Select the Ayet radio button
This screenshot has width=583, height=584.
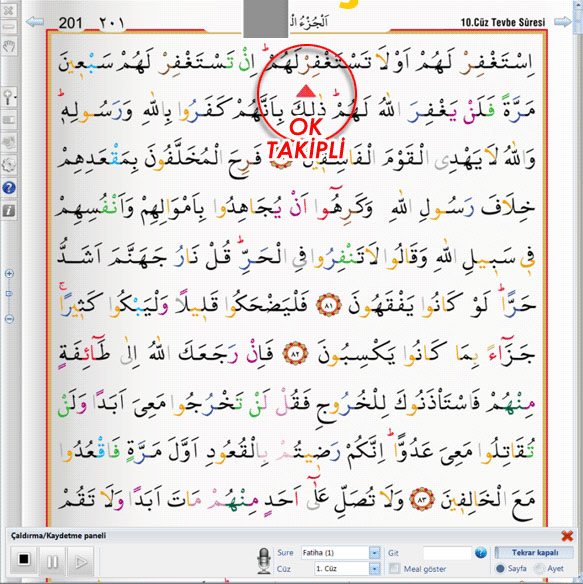pos(539,568)
